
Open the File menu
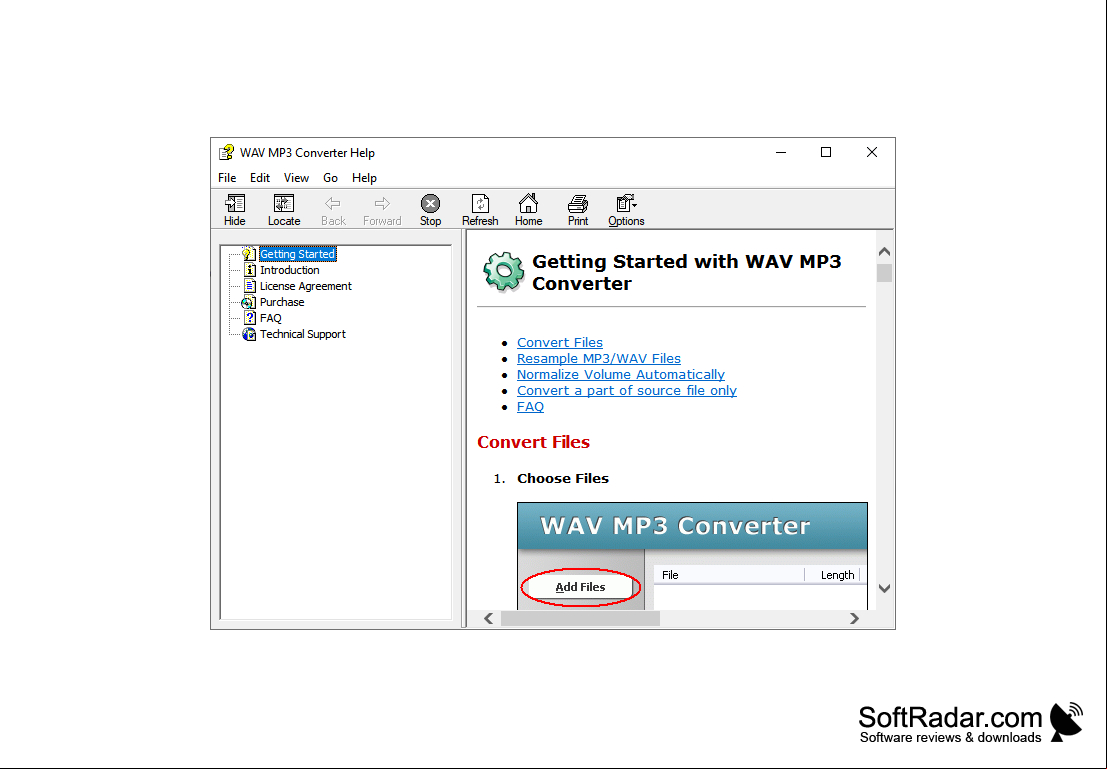coord(227,178)
